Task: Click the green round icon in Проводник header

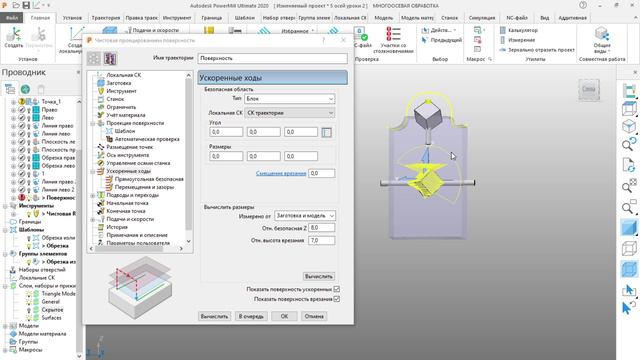Action: click(25, 89)
